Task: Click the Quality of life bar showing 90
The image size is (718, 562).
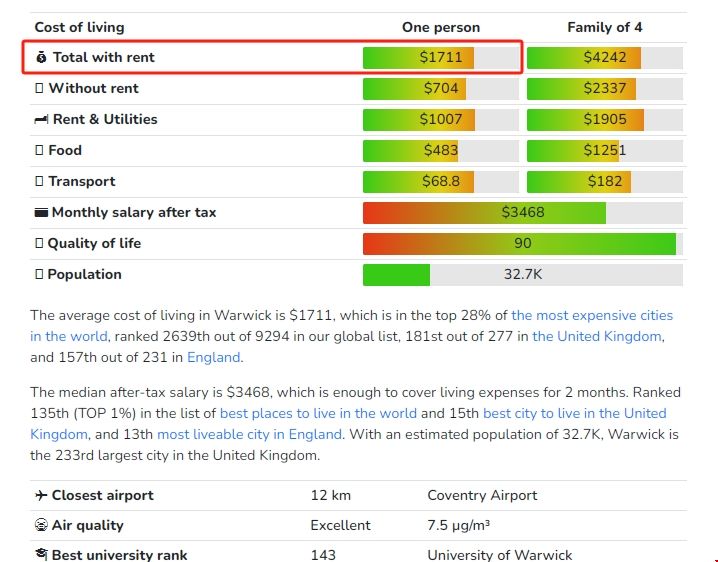Action: [x=522, y=244]
